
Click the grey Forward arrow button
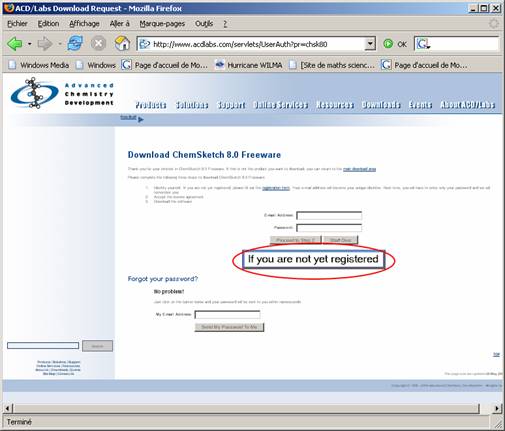pos(45,44)
